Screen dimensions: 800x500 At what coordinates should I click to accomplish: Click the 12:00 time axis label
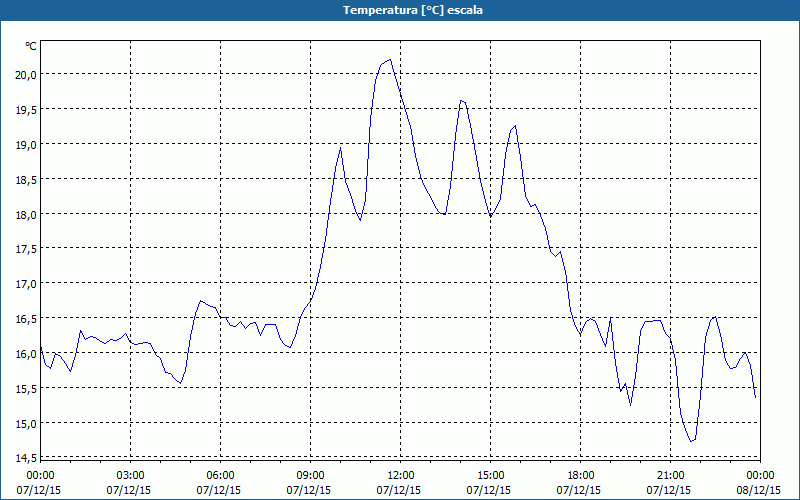coord(401,476)
